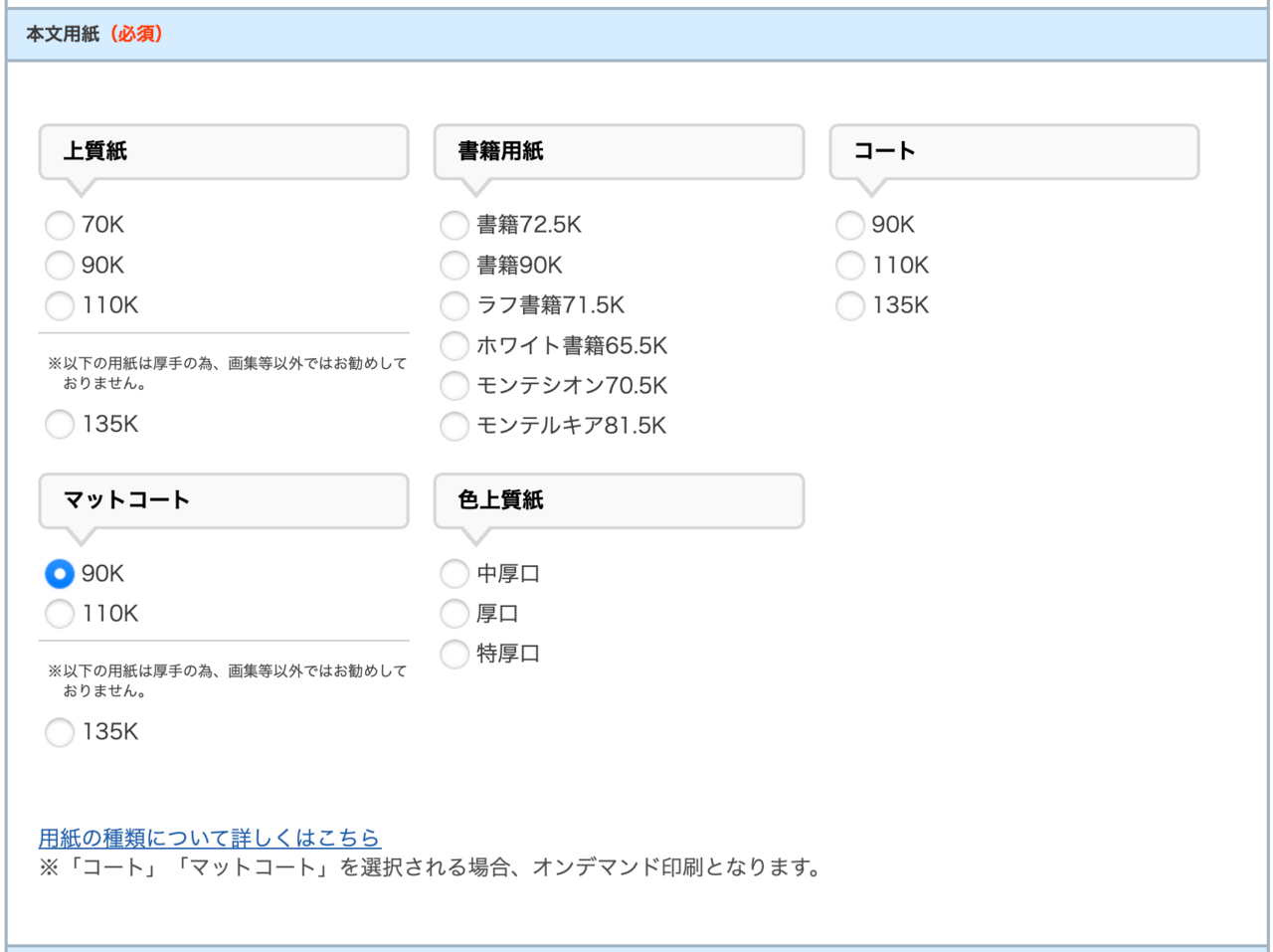
Task: Select ホワイト書籍65.5K radio button
Action: pyautogui.click(x=454, y=346)
